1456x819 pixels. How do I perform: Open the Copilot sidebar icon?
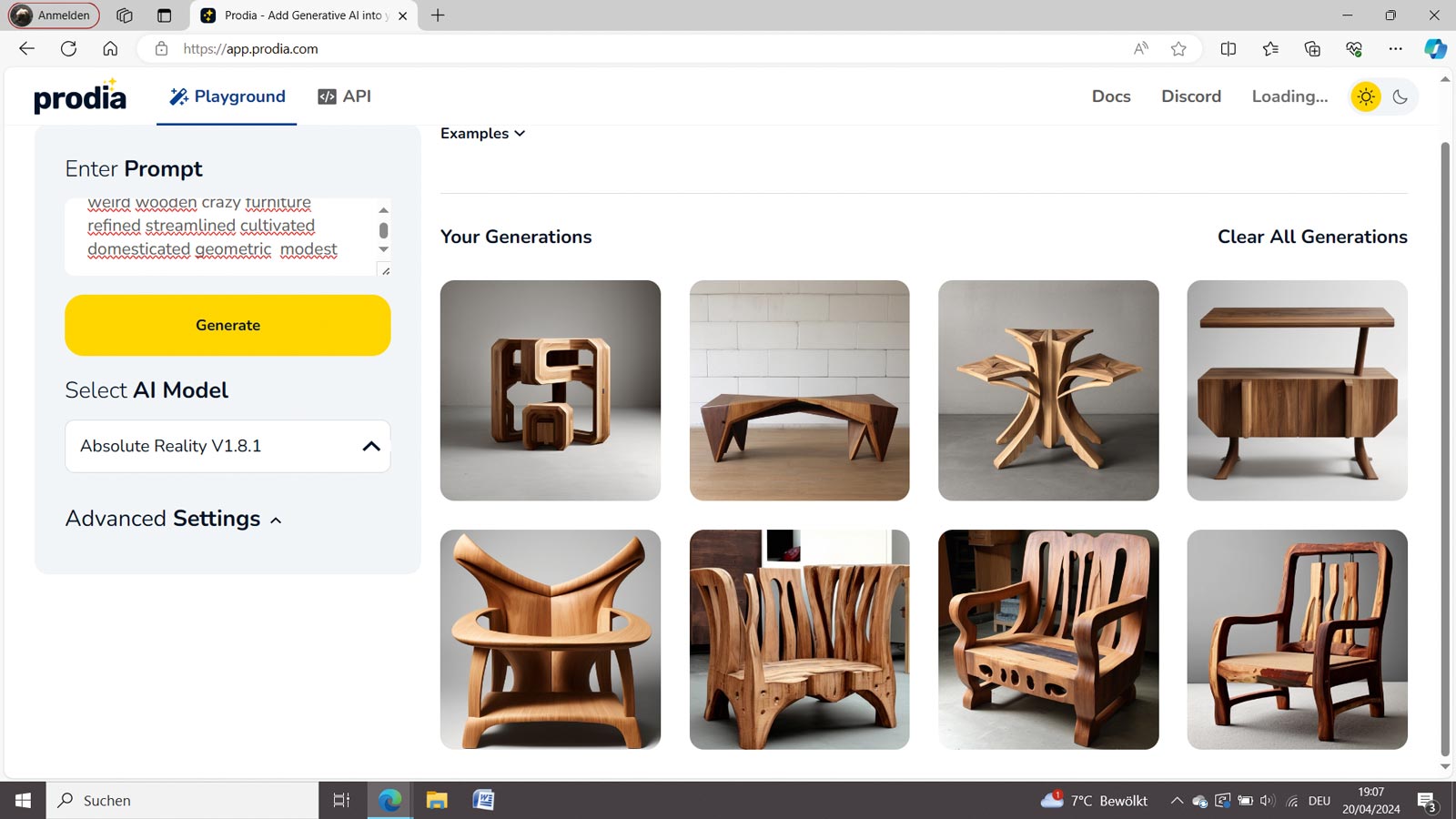pyautogui.click(x=1435, y=49)
